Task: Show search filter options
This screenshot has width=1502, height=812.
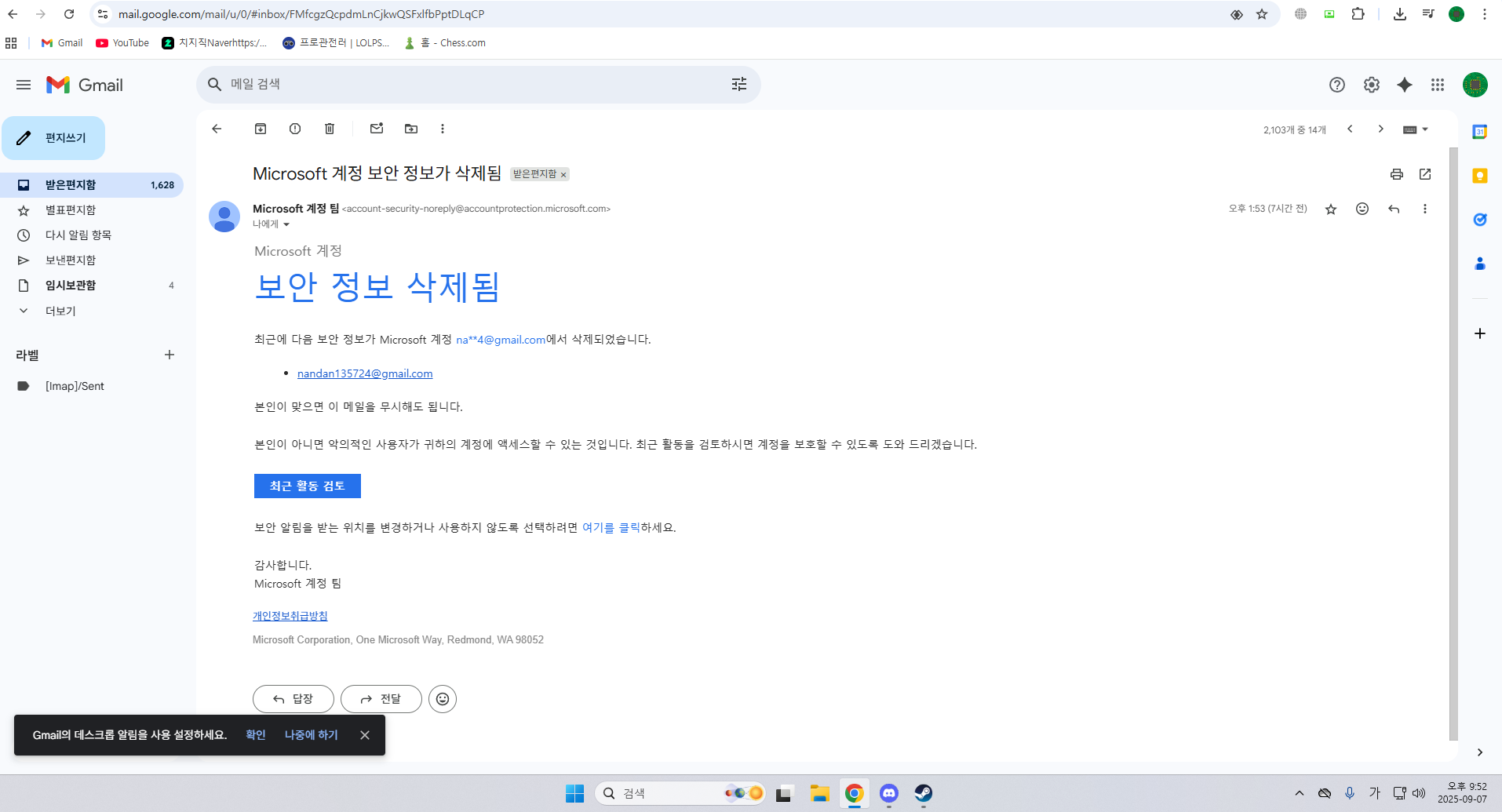Action: tap(739, 84)
